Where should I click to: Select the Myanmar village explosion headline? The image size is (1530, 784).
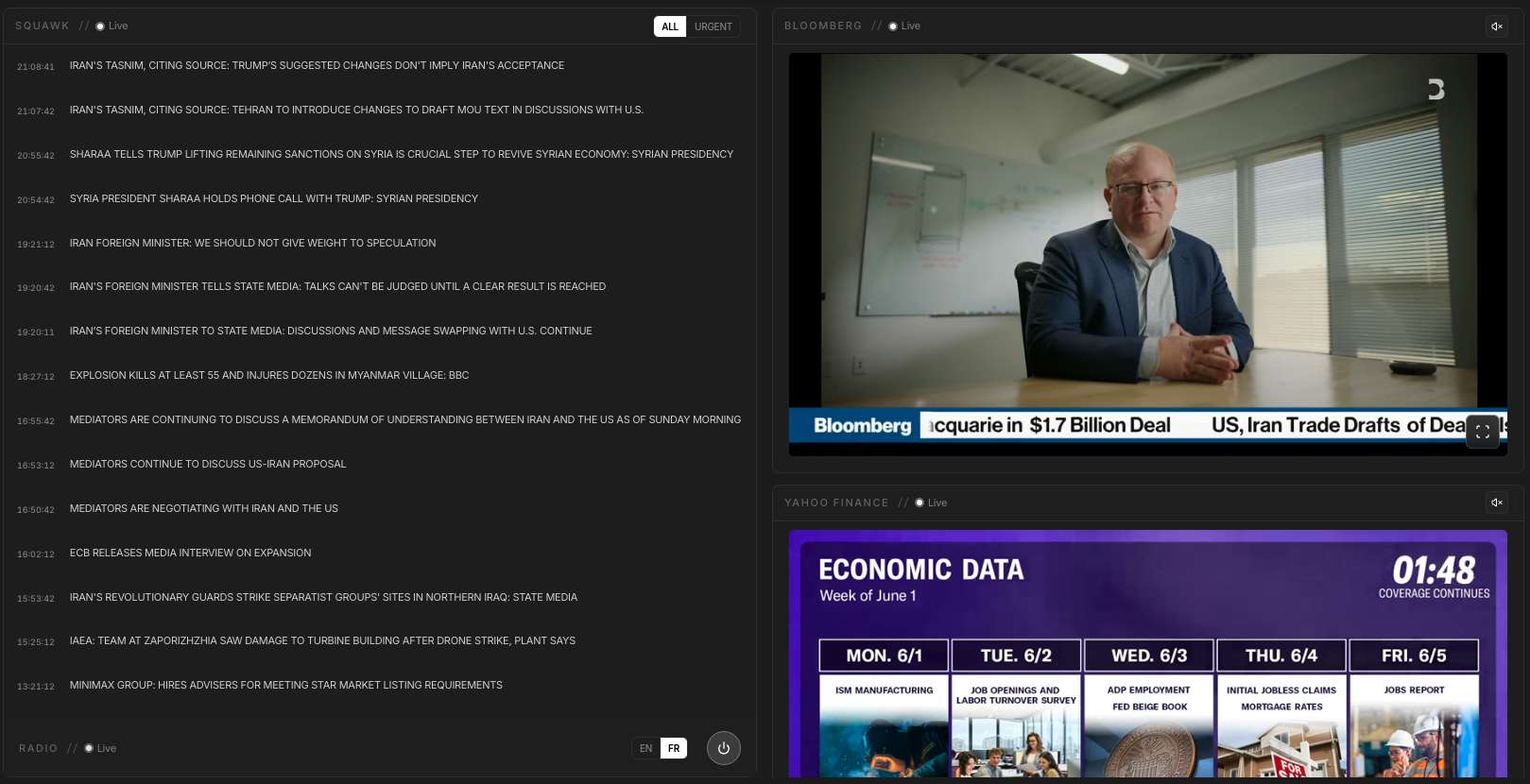point(269,376)
